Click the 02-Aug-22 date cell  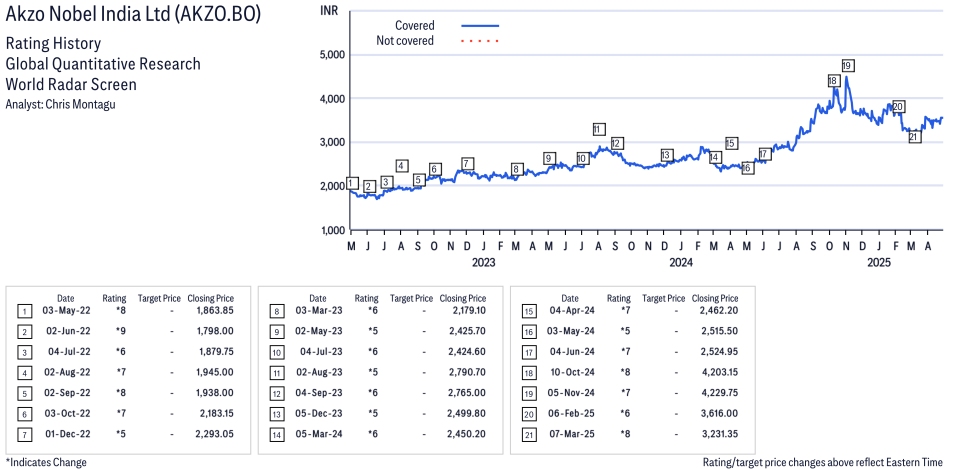coord(66,372)
